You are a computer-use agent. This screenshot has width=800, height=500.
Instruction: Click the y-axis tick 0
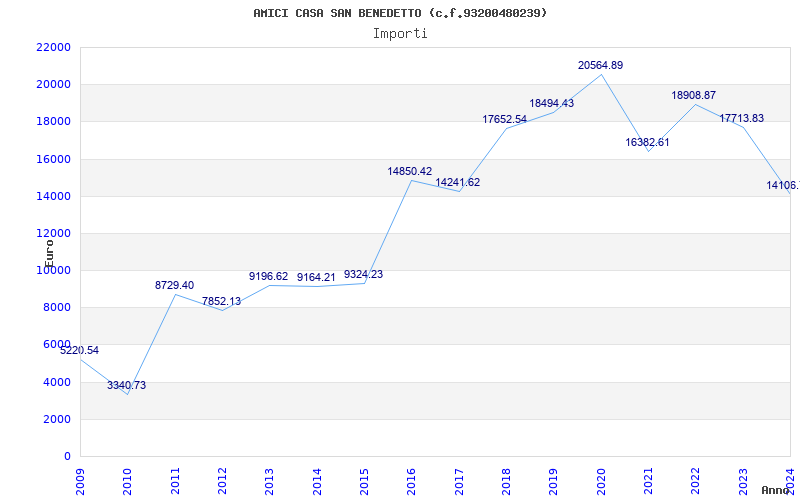point(67,457)
